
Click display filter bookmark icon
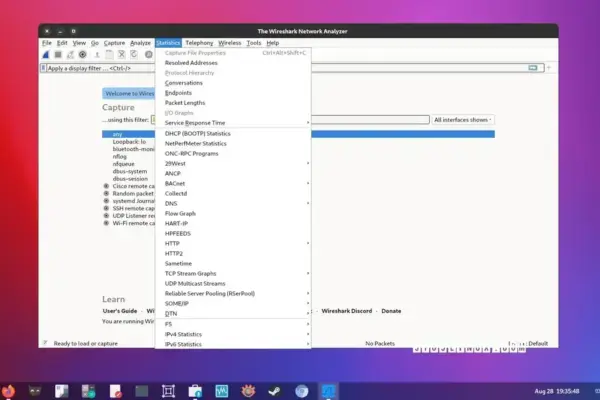coord(43,68)
